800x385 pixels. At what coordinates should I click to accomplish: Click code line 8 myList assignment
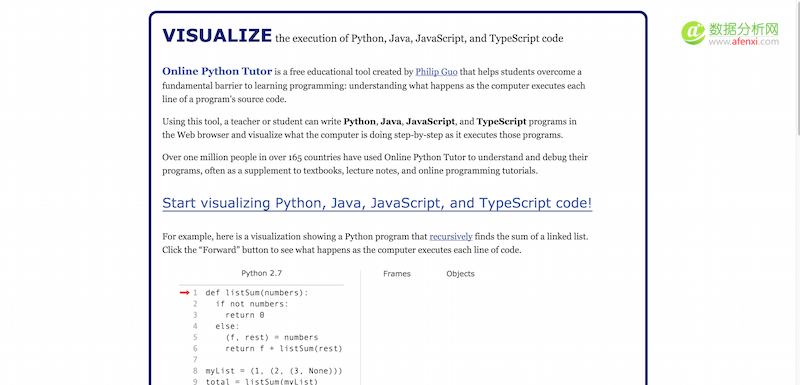click(x=273, y=371)
